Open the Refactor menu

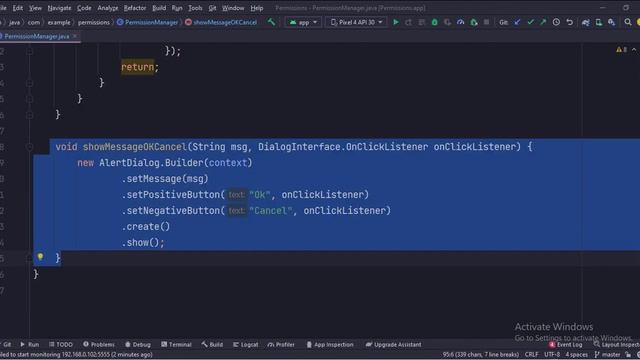tap(135, 8)
